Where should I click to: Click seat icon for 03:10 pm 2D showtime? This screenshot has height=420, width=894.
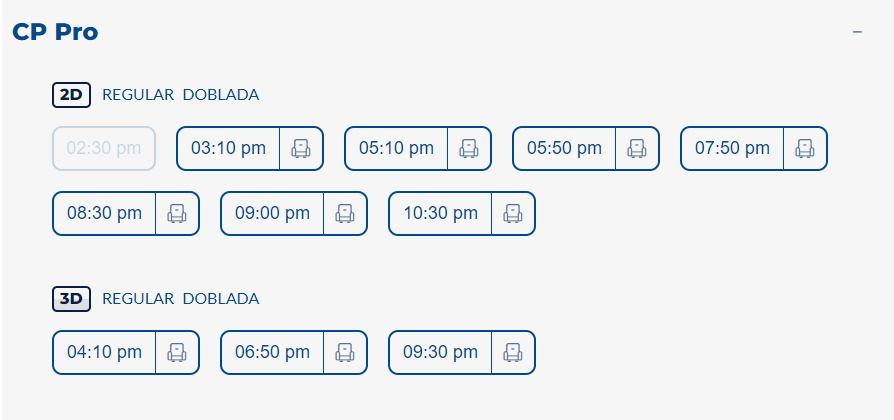click(x=301, y=149)
